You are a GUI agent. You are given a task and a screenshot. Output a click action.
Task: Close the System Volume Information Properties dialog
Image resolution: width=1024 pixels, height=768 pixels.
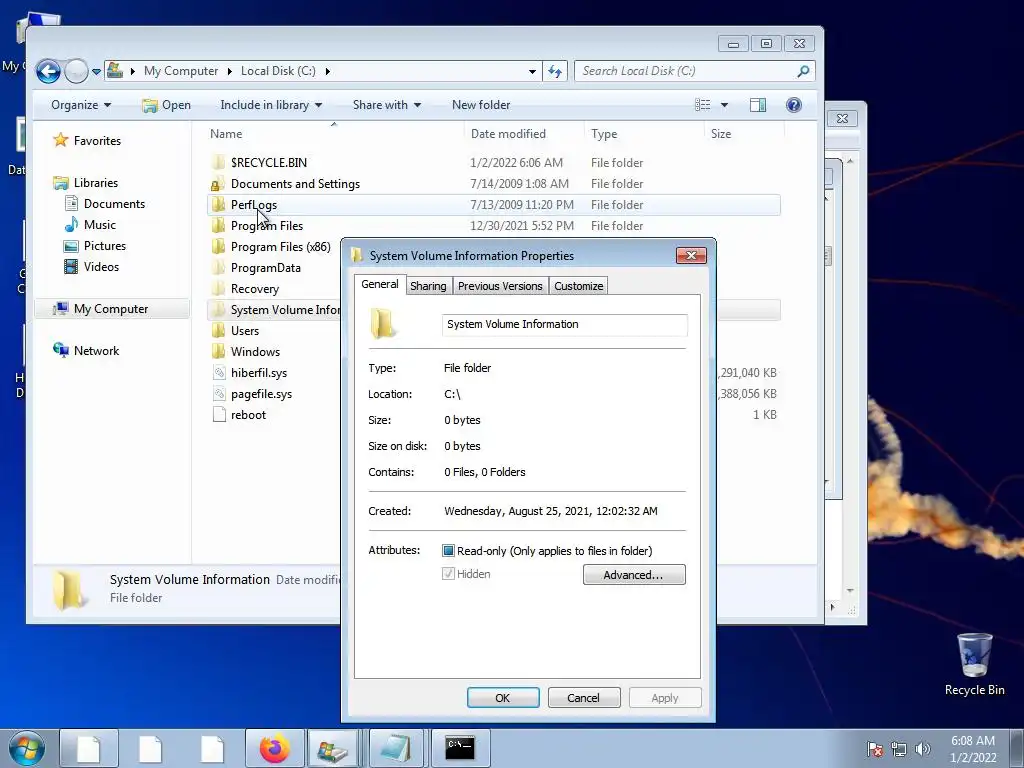691,255
